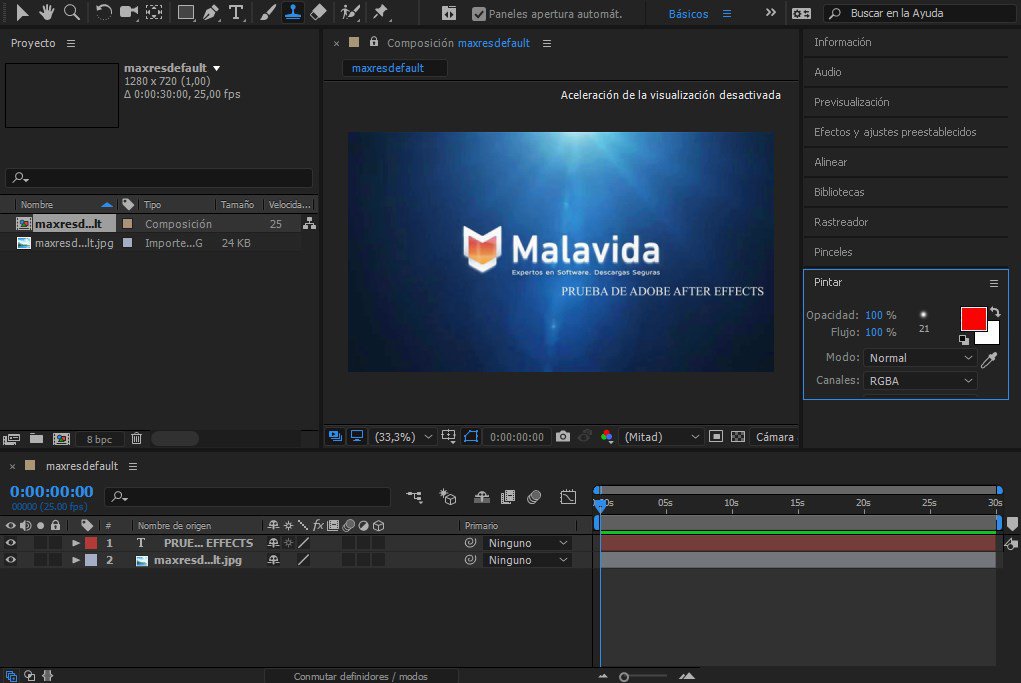Screen dimensions: 1021x683
Task: Open the Graph Editor
Action: pos(568,496)
